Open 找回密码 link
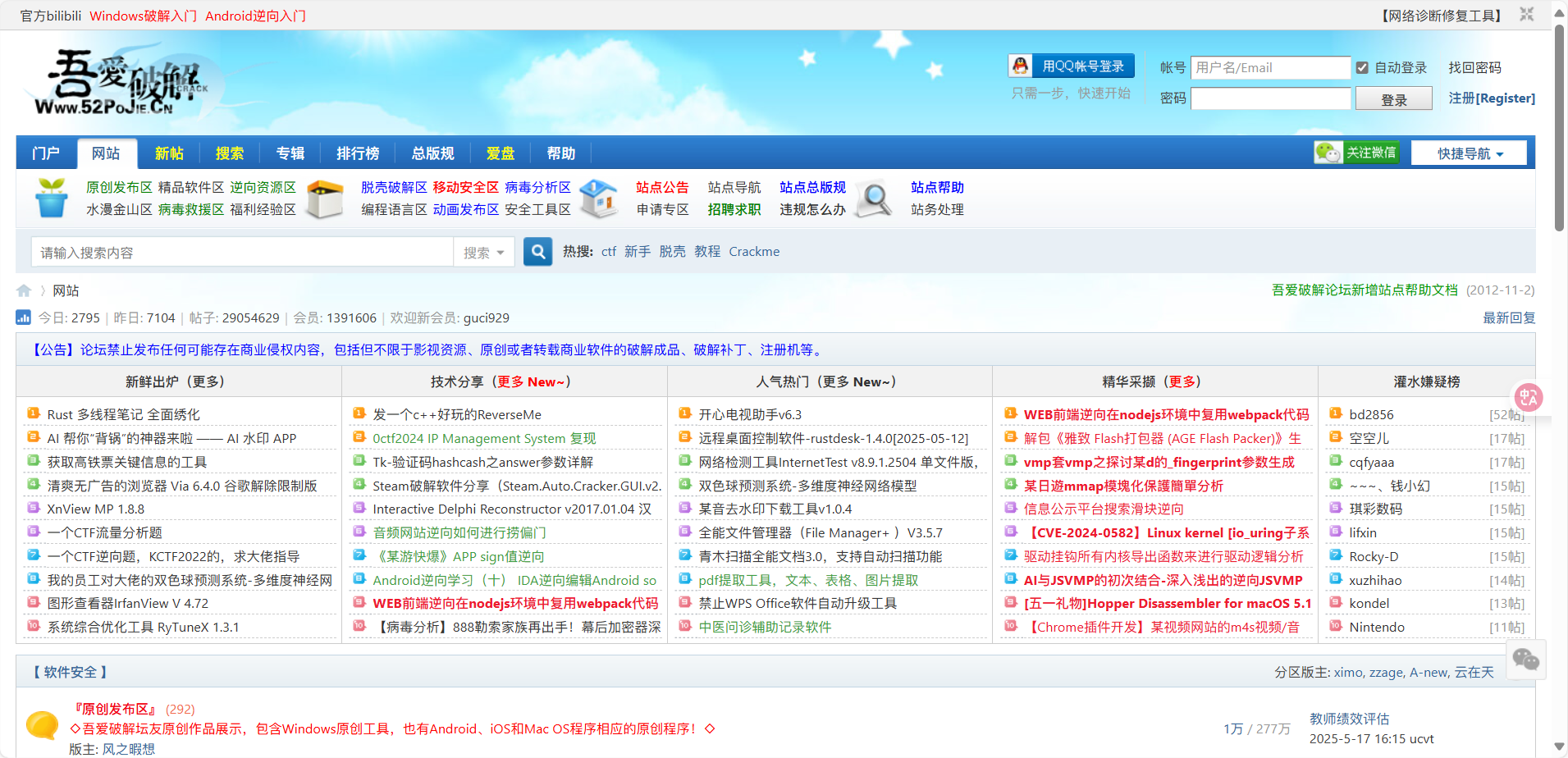The height and width of the screenshot is (758, 1568). pyautogui.click(x=1474, y=68)
